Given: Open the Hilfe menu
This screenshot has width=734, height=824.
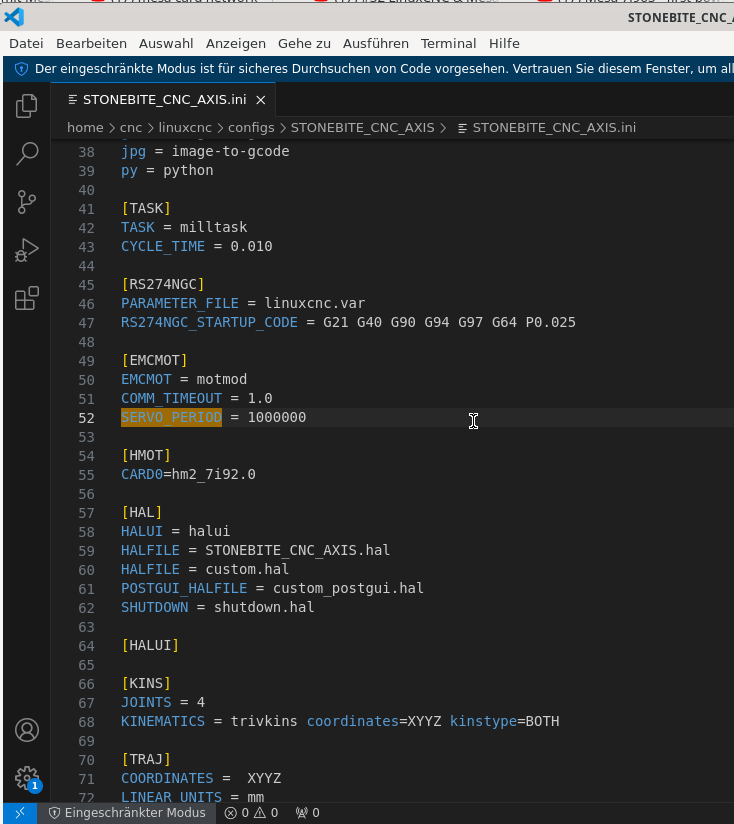Looking at the screenshot, I should 504,44.
